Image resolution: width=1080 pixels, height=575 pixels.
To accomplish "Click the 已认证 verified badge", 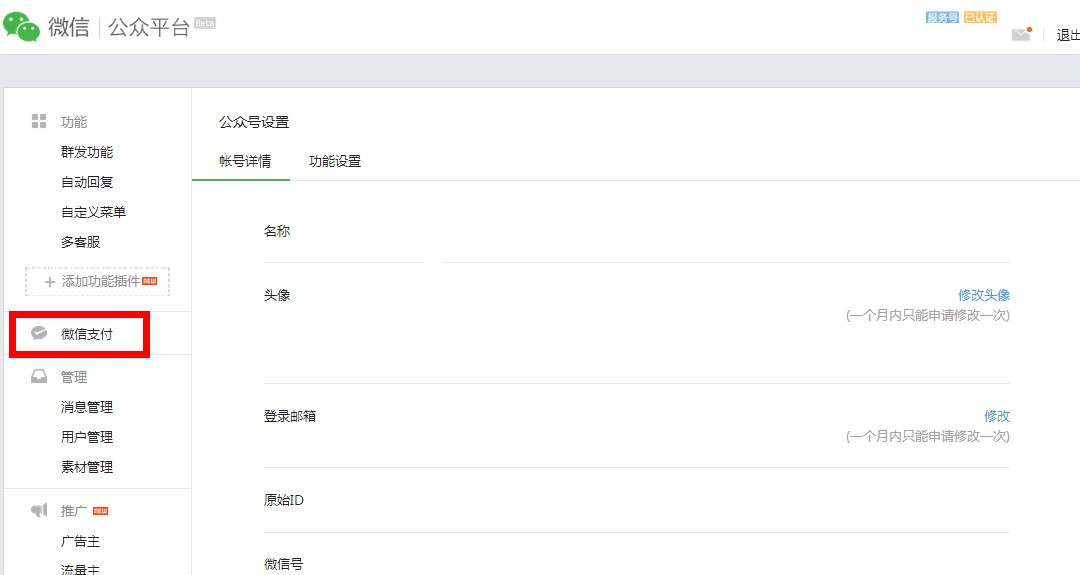I will tap(980, 18).
